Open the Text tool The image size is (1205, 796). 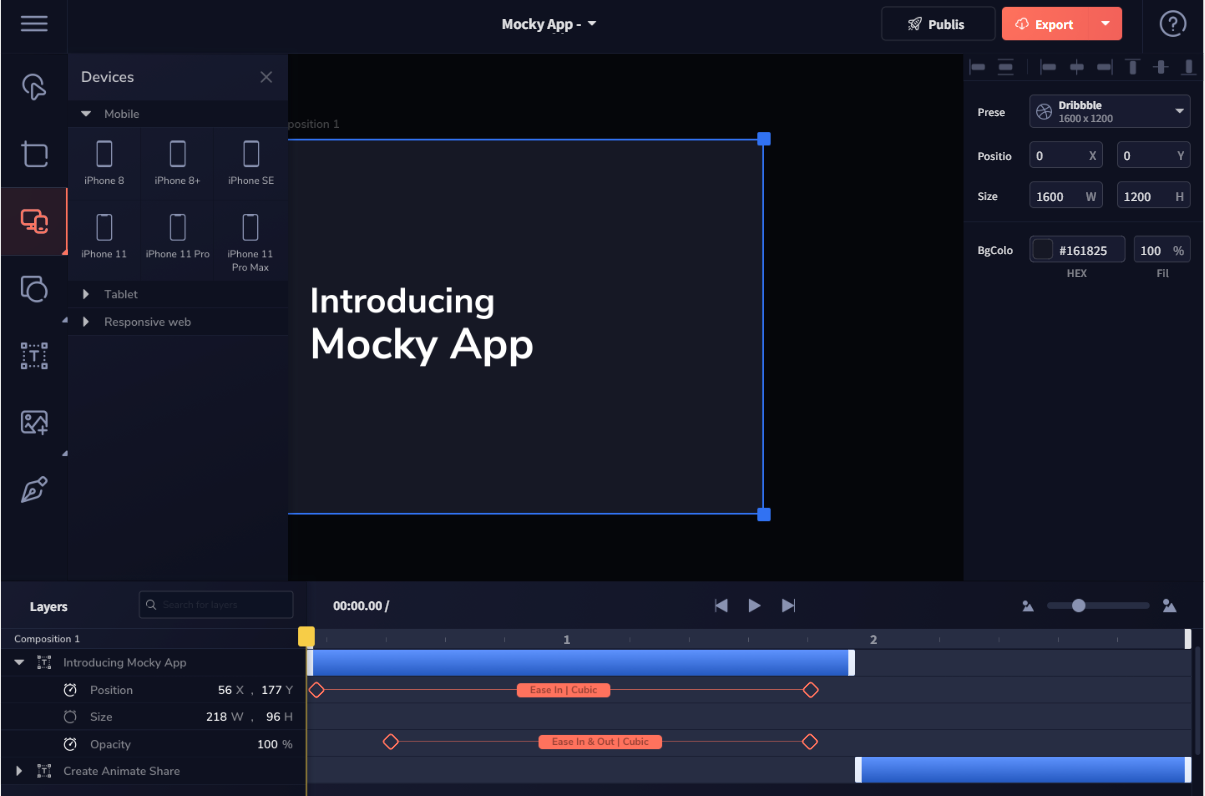pyautogui.click(x=34, y=356)
